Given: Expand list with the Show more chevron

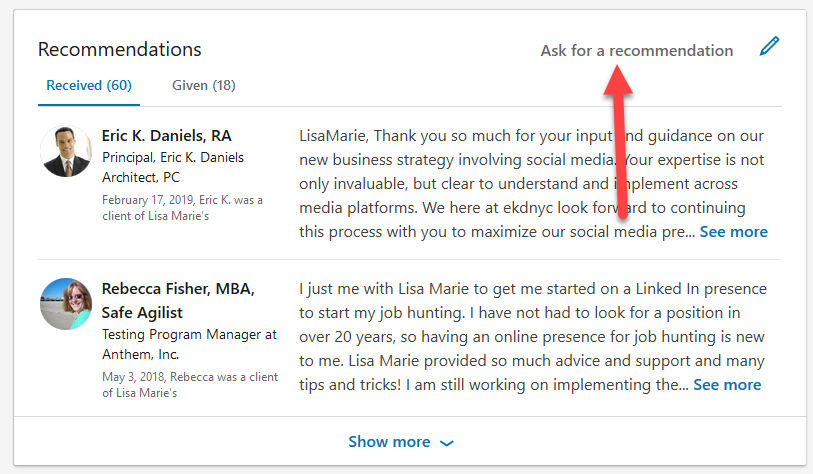Looking at the screenshot, I should [x=446, y=443].
